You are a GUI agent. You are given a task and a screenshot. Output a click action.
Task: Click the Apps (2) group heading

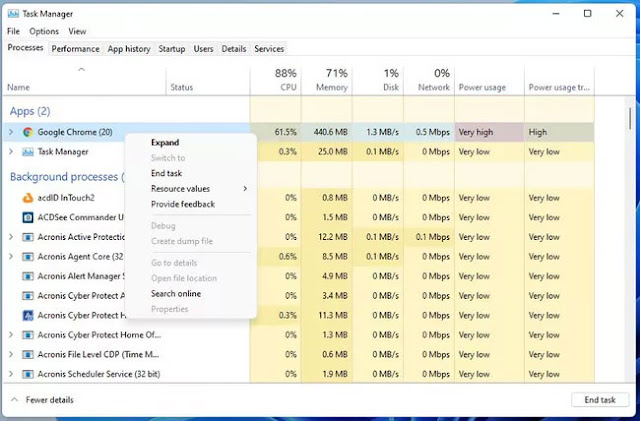click(30, 111)
